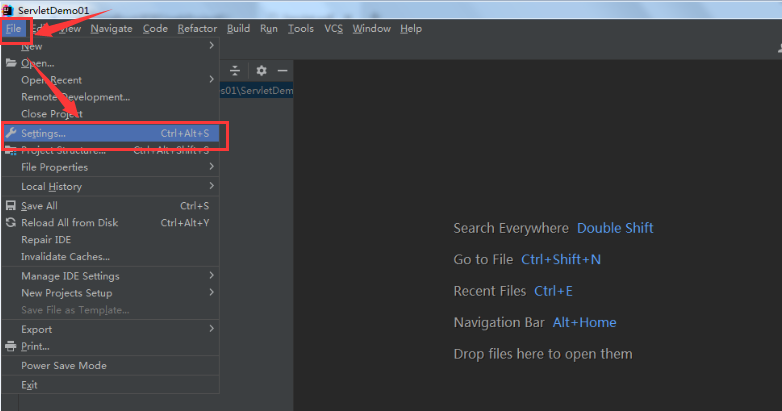Click the Print printer icon
The height and width of the screenshot is (411, 782).
click(10, 346)
